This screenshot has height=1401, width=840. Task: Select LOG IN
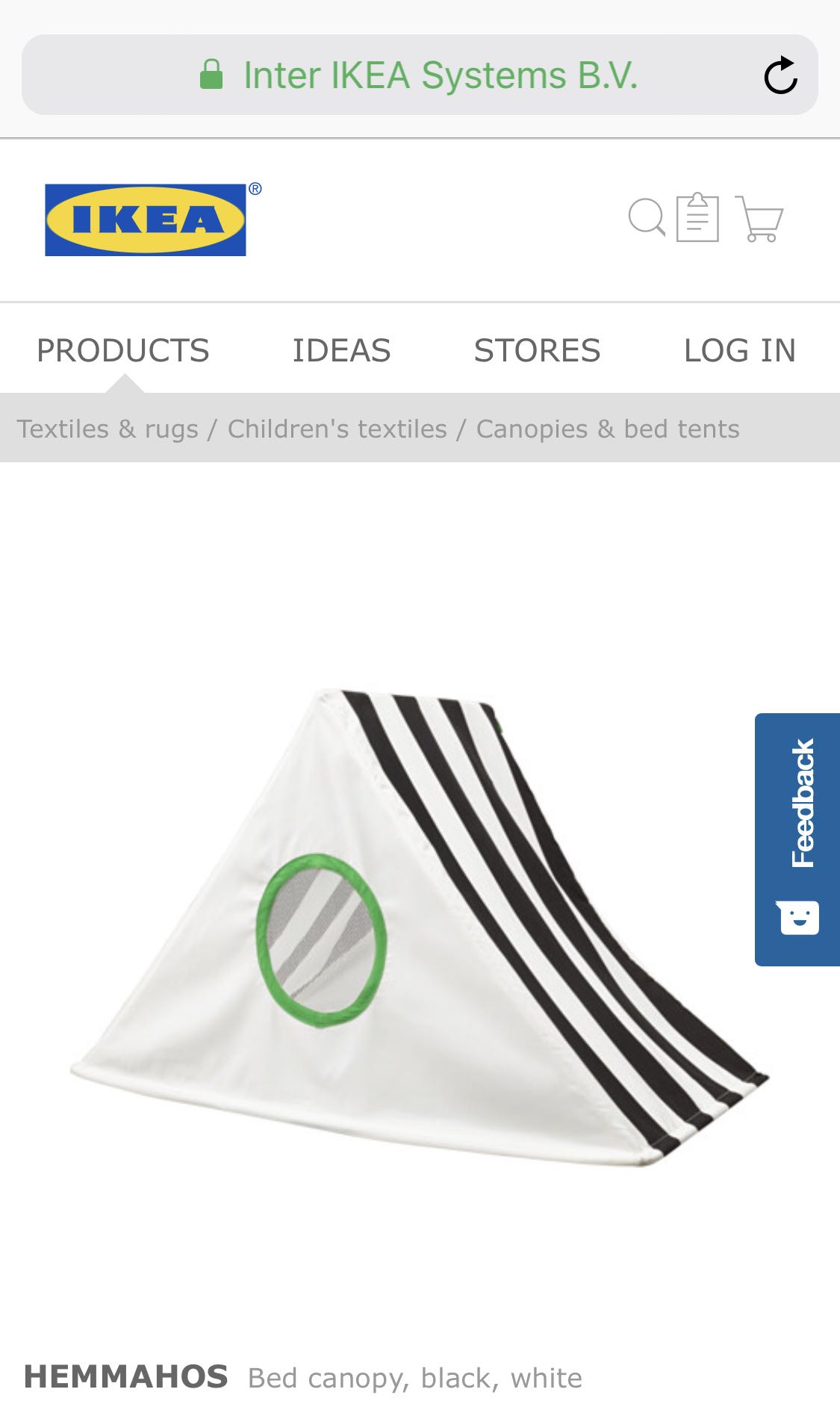click(x=740, y=350)
